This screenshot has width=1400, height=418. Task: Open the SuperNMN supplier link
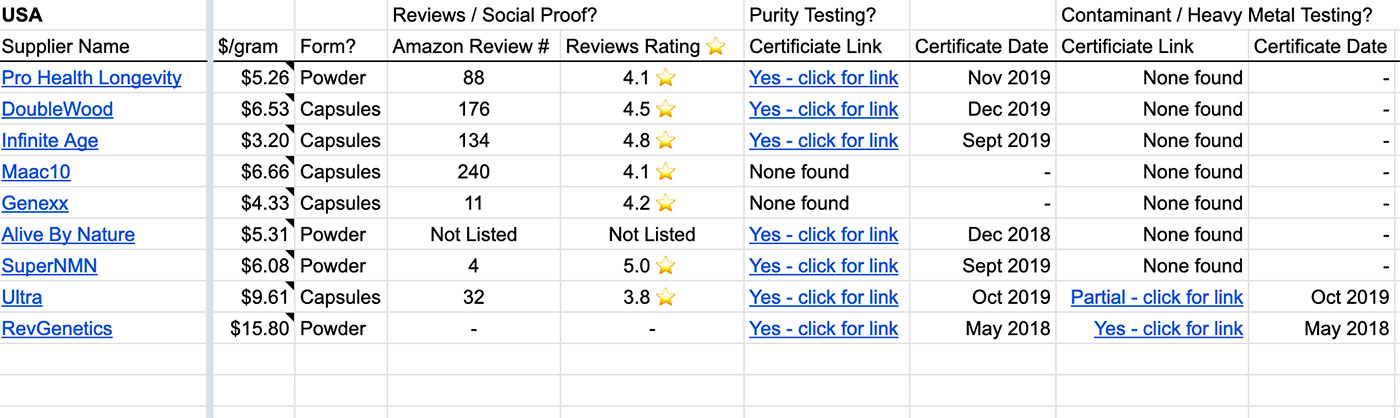pyautogui.click(x=50, y=266)
